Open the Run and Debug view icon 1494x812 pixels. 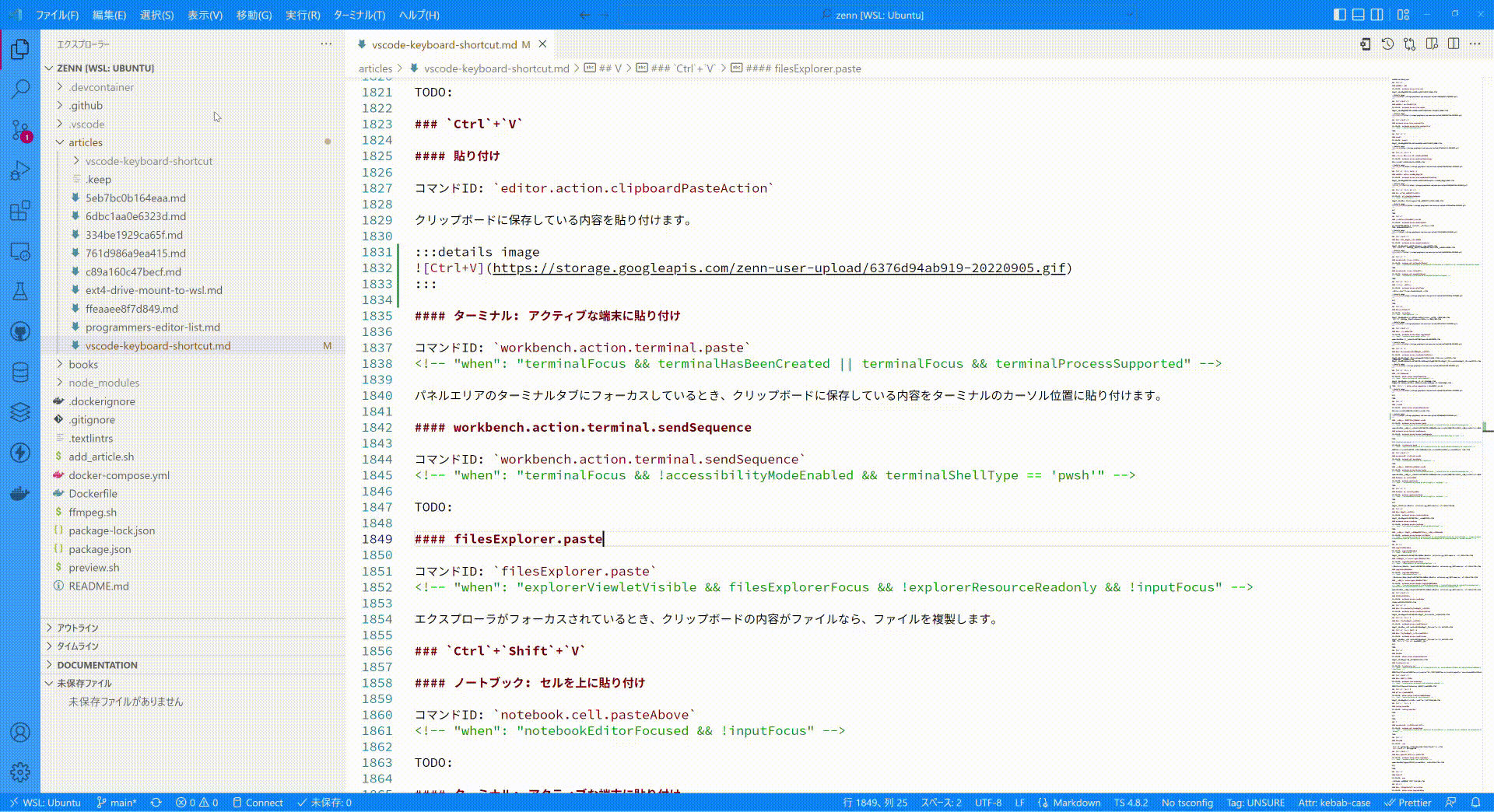click(20, 170)
